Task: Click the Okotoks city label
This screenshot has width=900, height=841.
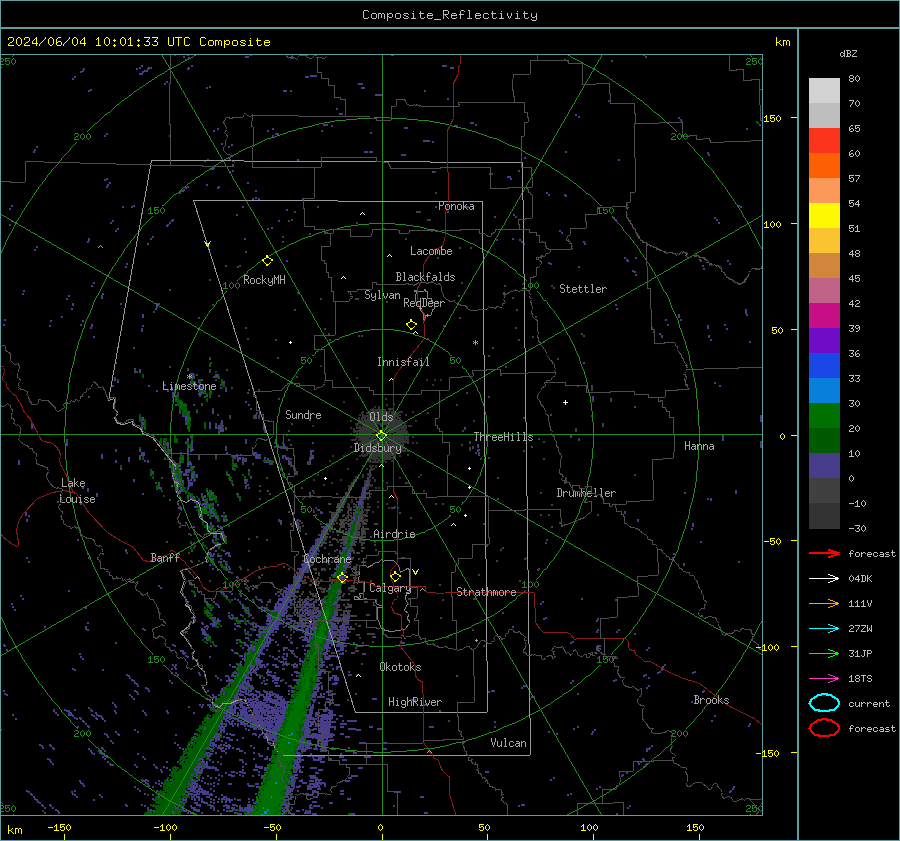Action: (x=400, y=667)
